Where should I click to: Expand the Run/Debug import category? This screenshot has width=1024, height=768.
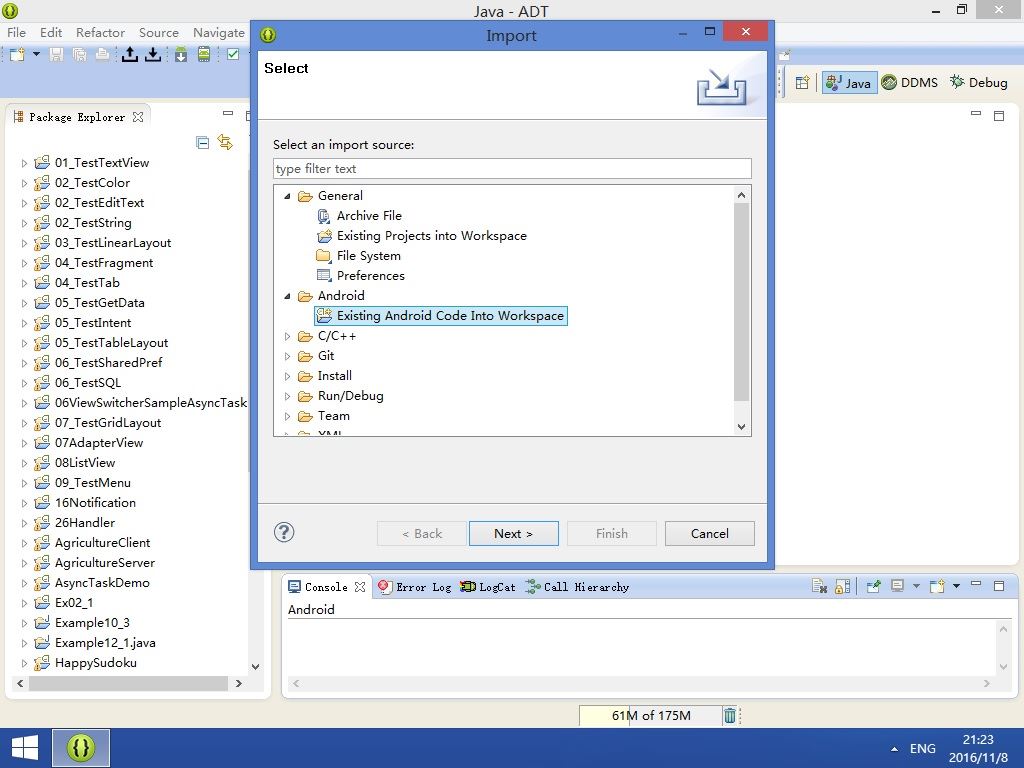coord(287,396)
